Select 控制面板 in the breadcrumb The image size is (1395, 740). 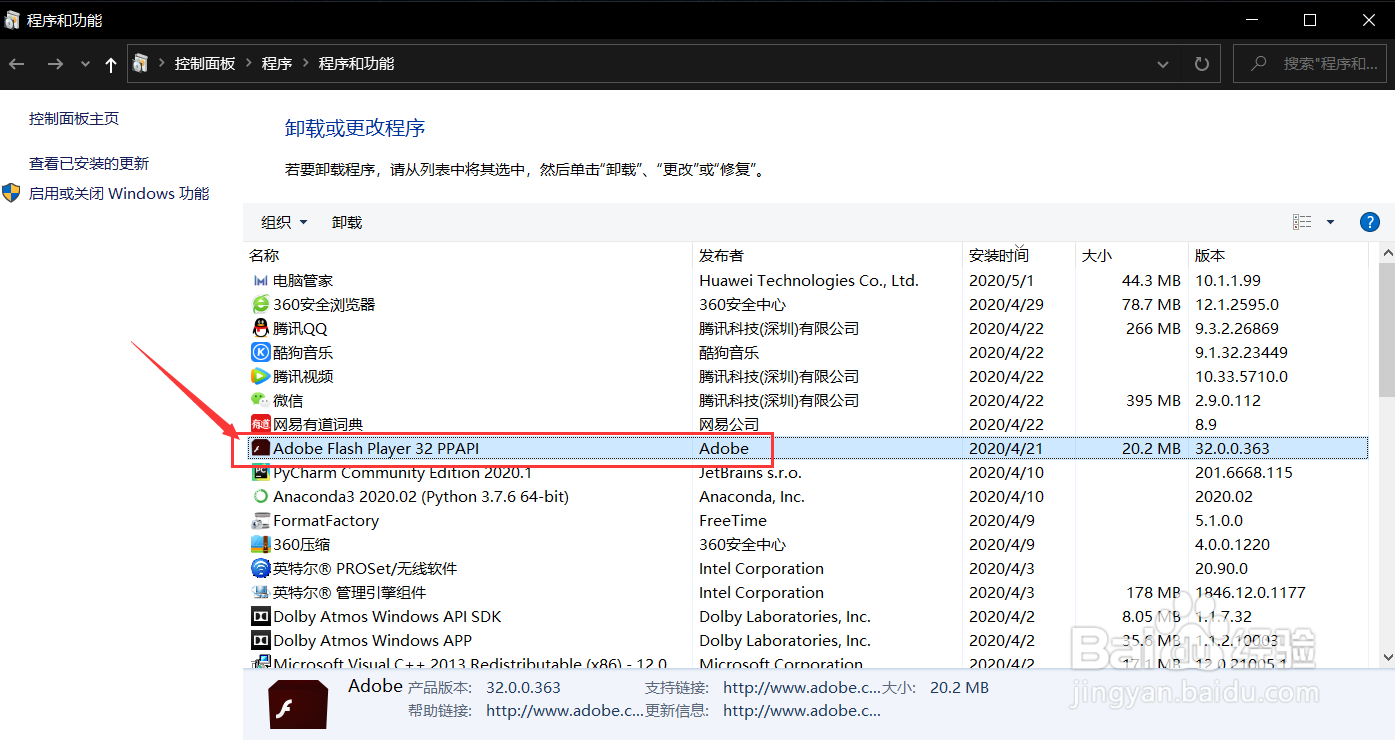[205, 64]
